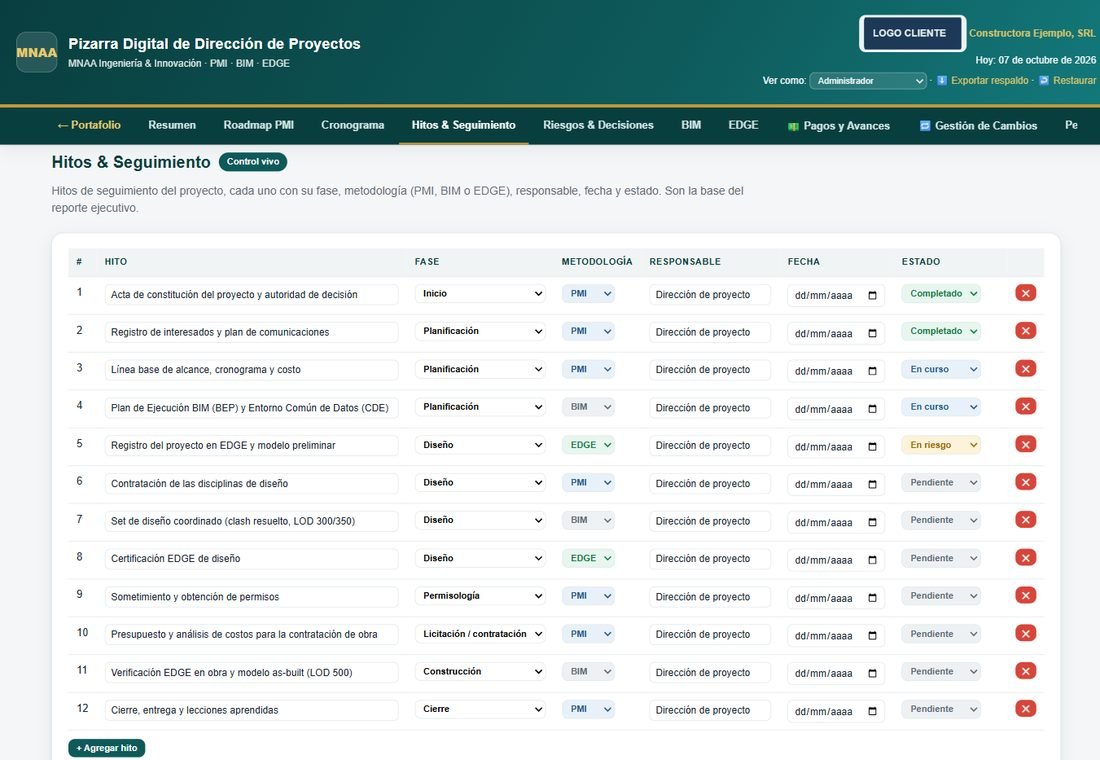Image resolution: width=1100 pixels, height=760 pixels.
Task: Open calendar icon for hito 3 fecha
Action: pos(872,371)
